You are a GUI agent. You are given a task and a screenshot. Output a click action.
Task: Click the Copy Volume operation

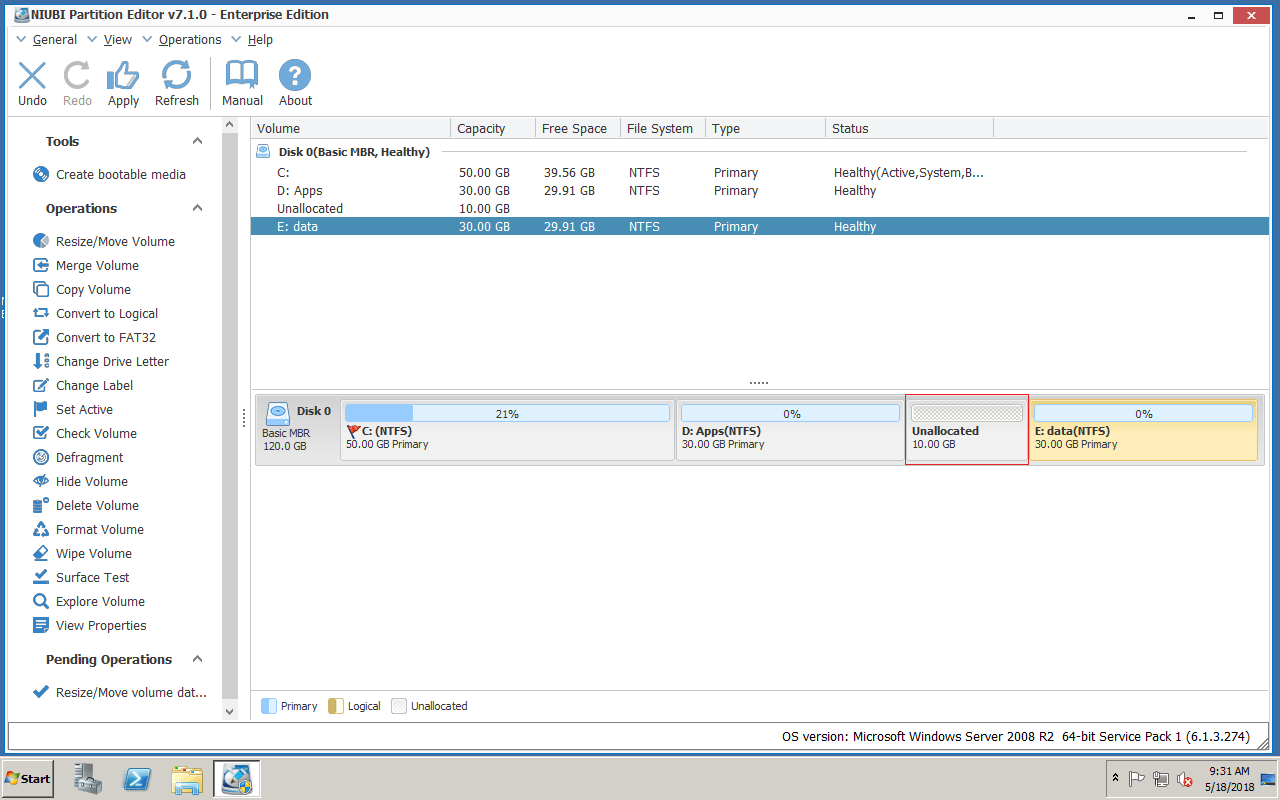point(94,289)
